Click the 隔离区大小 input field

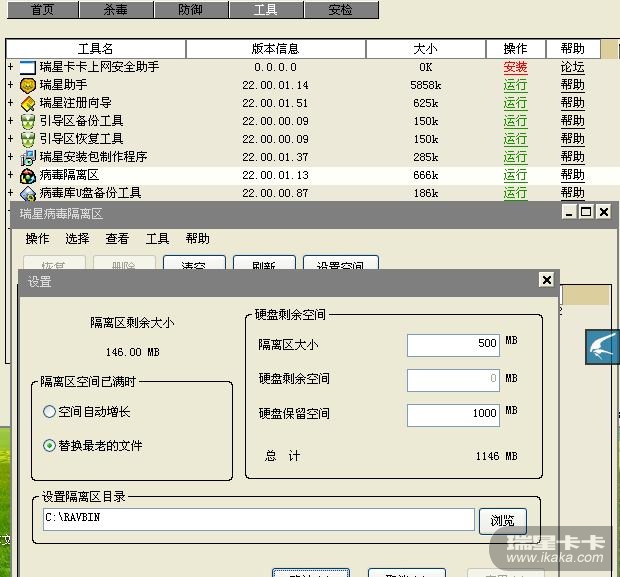tap(453, 345)
